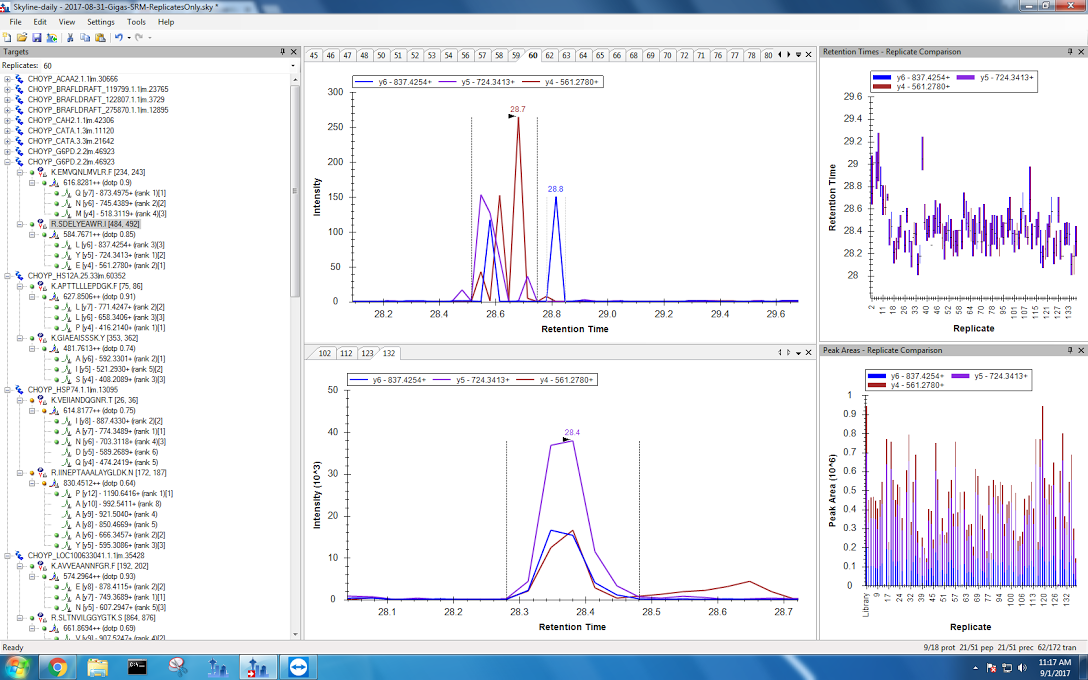Click the y5 - 724.3413+ legend entry in Retention Times
Image resolution: width=1088 pixels, height=680 pixels.
[x=994, y=76]
